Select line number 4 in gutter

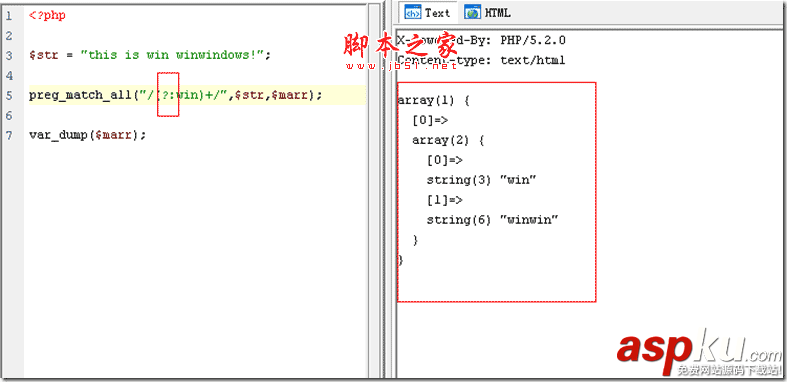[9, 75]
